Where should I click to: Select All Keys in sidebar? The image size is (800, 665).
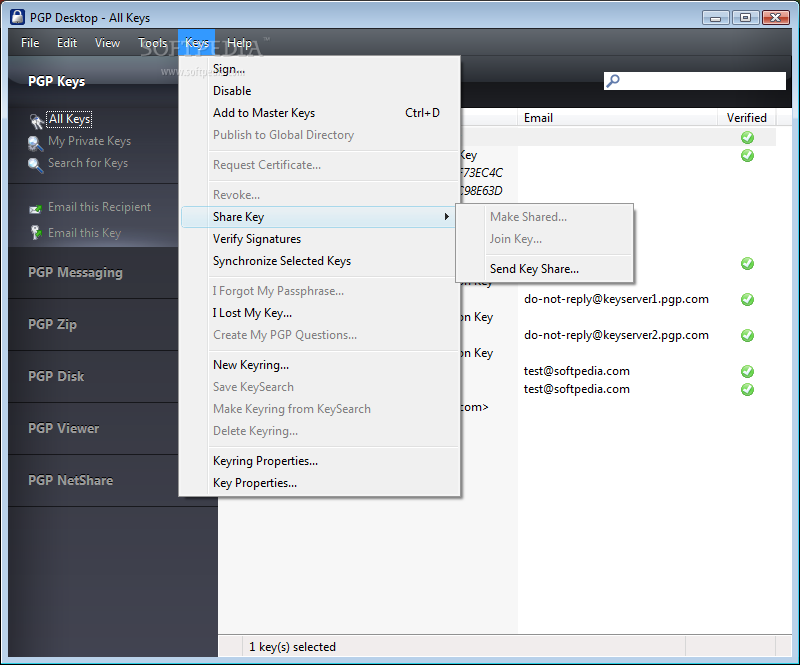(70, 119)
